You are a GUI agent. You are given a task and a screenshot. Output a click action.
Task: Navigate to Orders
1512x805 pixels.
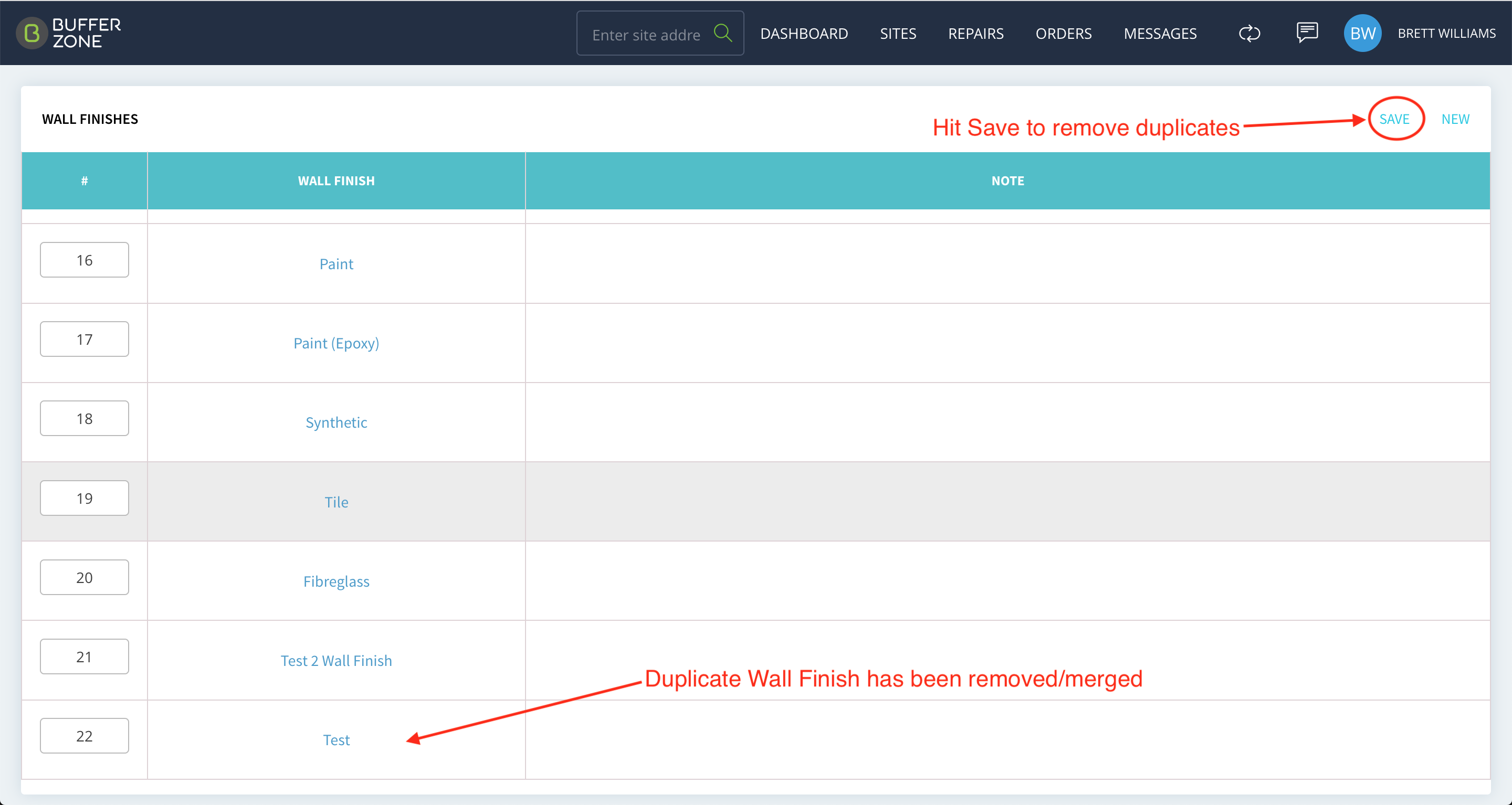coord(1063,34)
